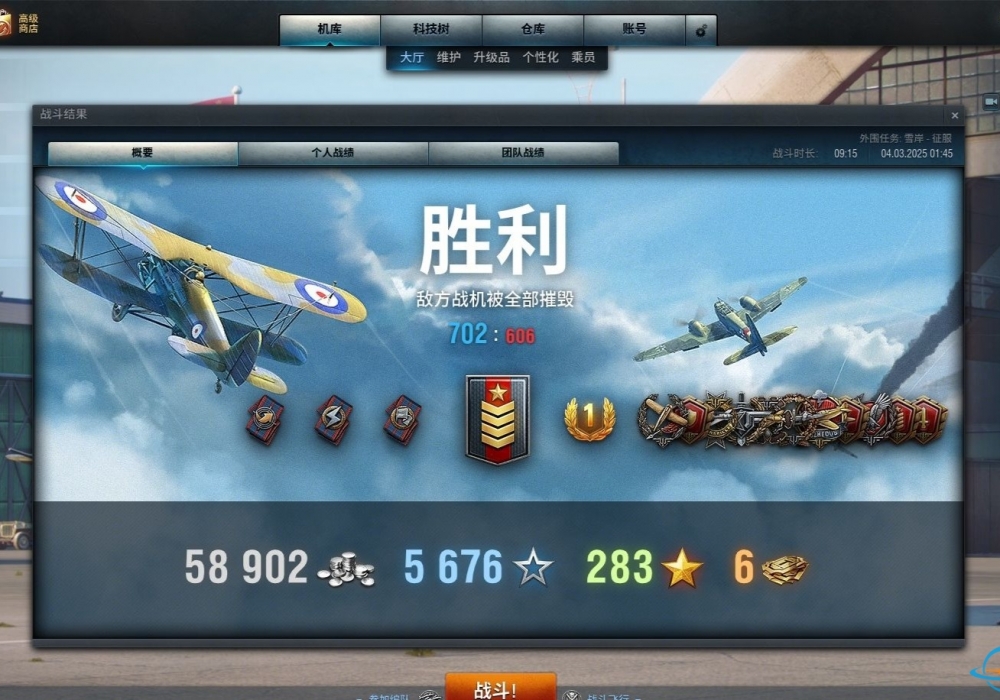Open the settings gear in top bar
This screenshot has width=1000, height=700.
coord(701,30)
